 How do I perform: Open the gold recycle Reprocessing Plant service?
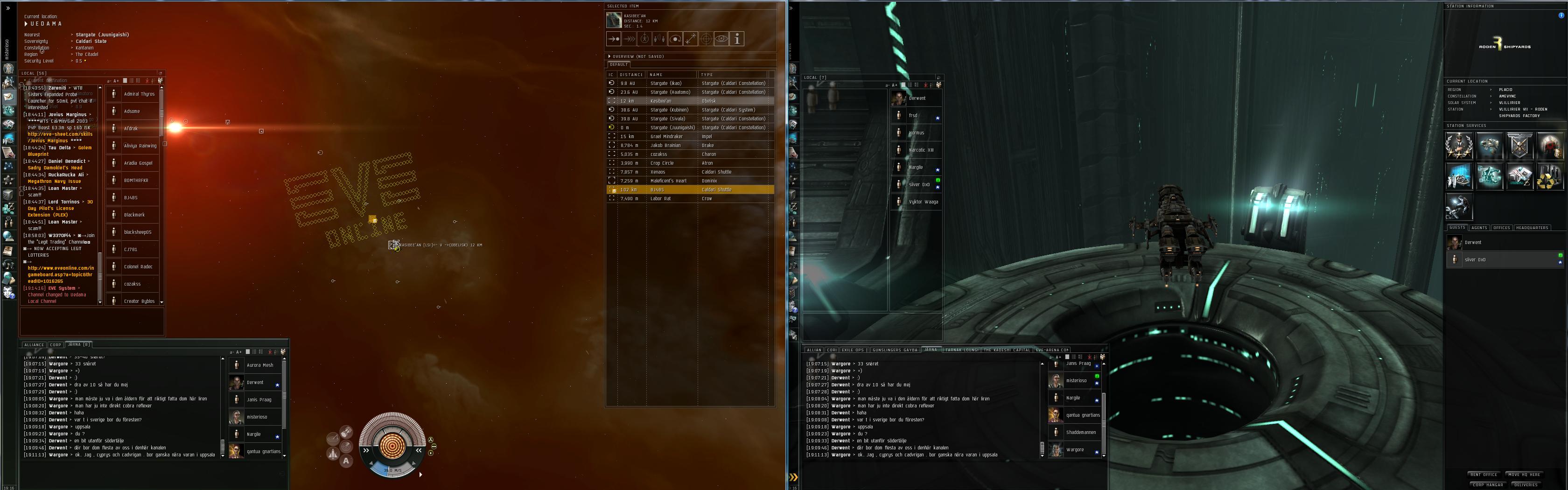tap(1550, 176)
